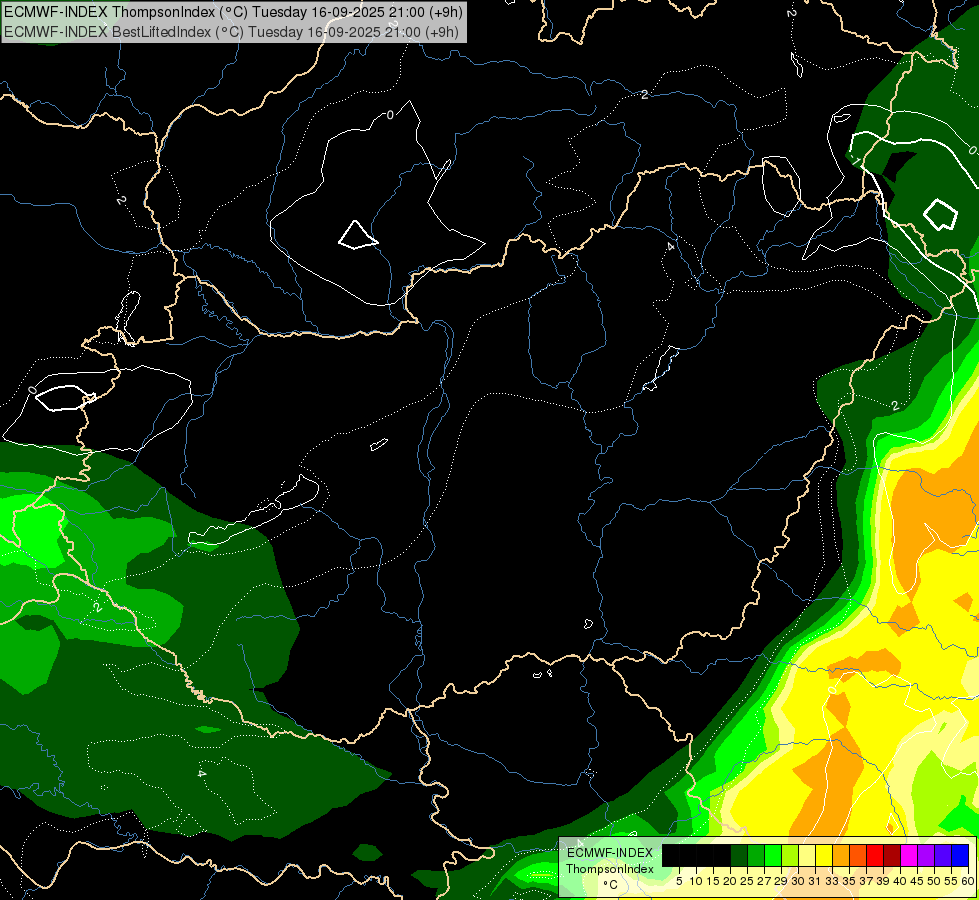The width and height of the screenshot is (979, 900).
Task: Click the bright yellow 31-33 legend swatch
Action: pos(824,856)
